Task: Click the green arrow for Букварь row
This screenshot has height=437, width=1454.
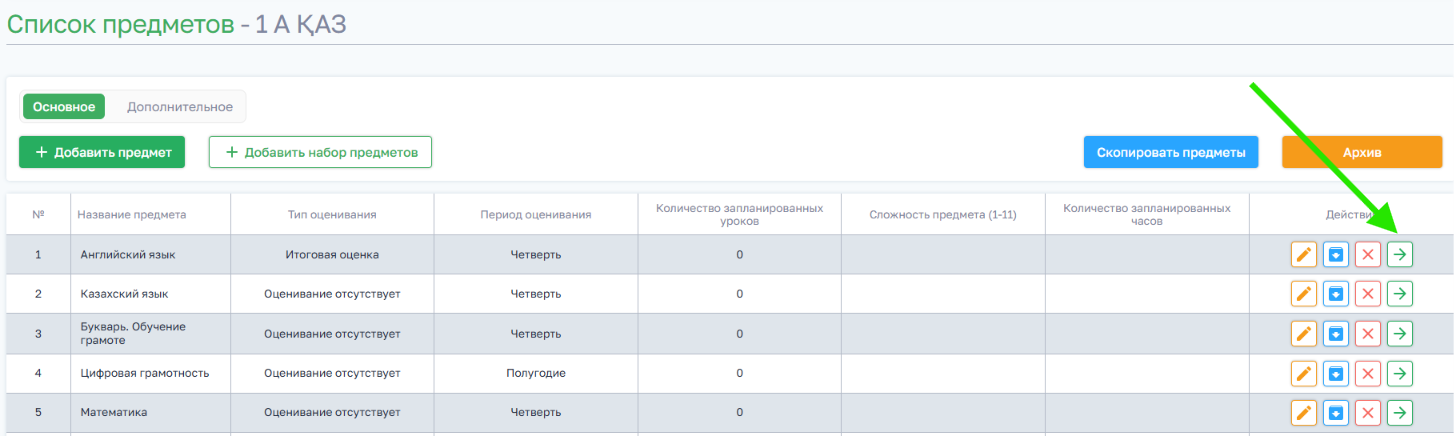Action: coord(1400,333)
